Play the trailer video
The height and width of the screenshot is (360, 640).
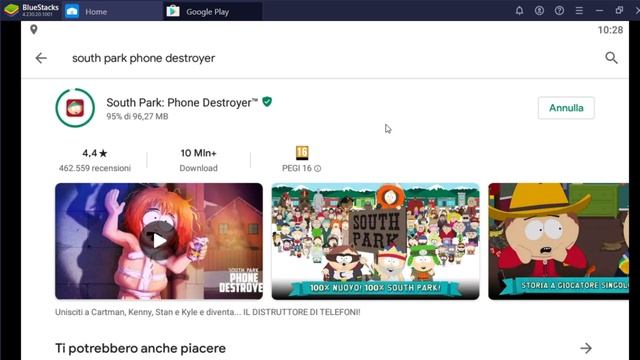[159, 241]
